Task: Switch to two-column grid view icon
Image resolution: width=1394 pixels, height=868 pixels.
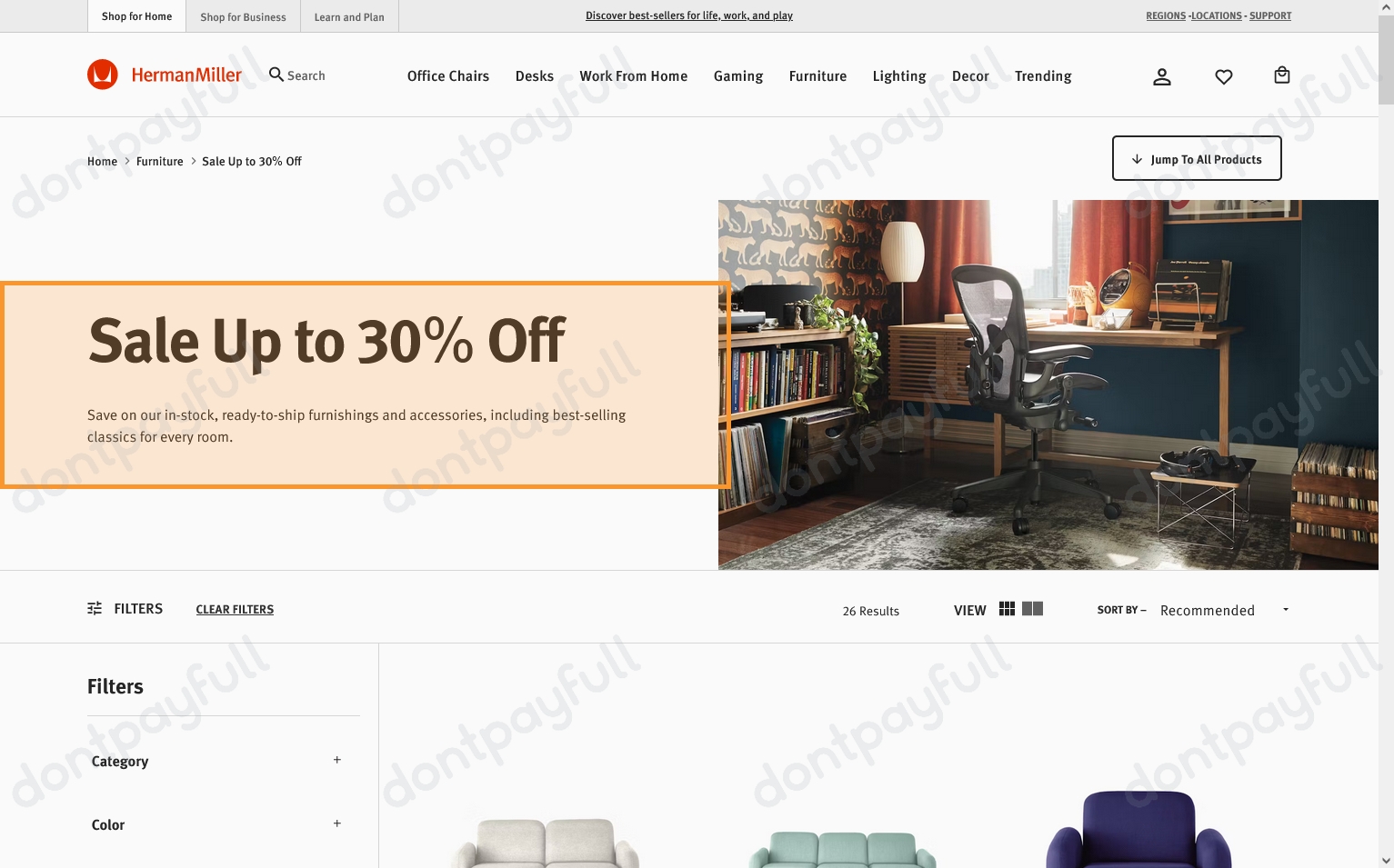Action: [1032, 609]
